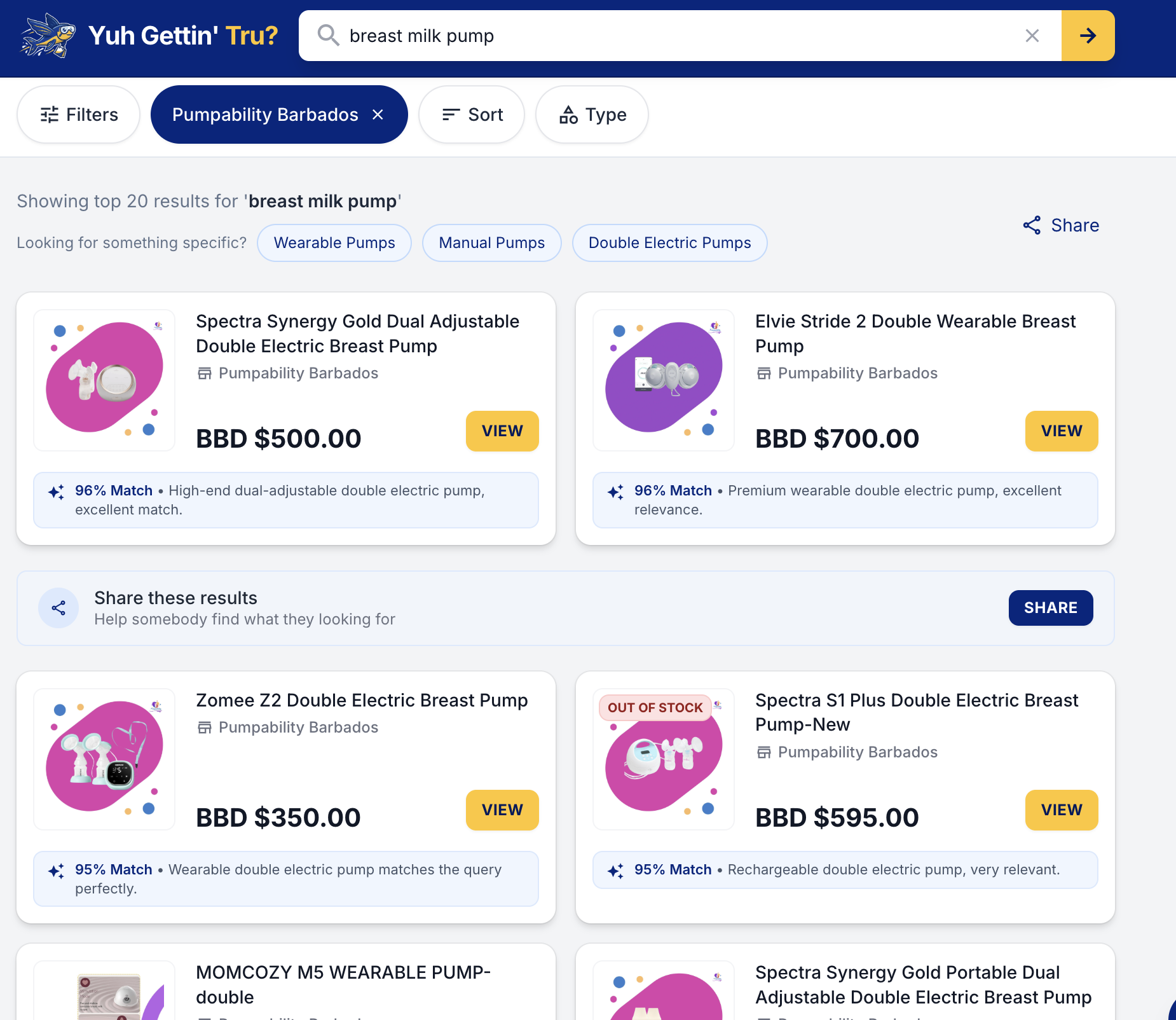This screenshot has height=1020, width=1176.
Task: Click the Yuh Gettin' Tru? site title
Action: 183,36
